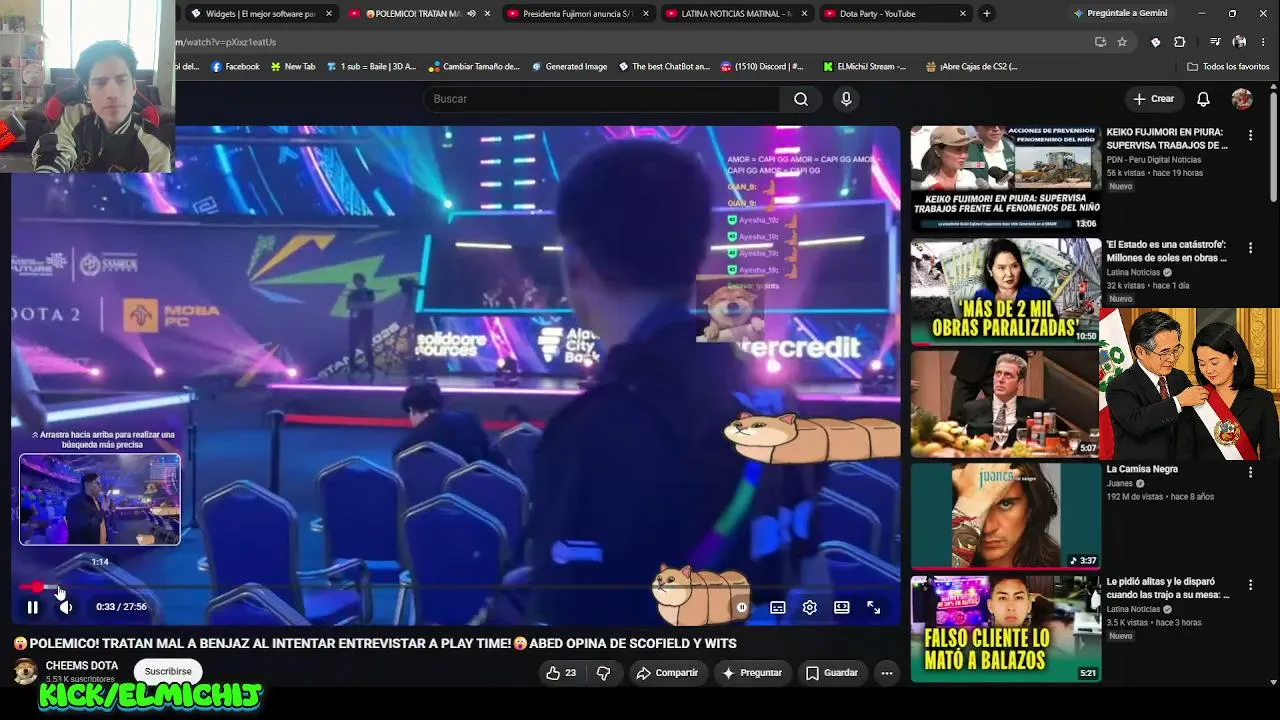This screenshot has width=1280, height=720.
Task: Click the Pregúntale a Gemini button
Action: pyautogui.click(x=1120, y=14)
